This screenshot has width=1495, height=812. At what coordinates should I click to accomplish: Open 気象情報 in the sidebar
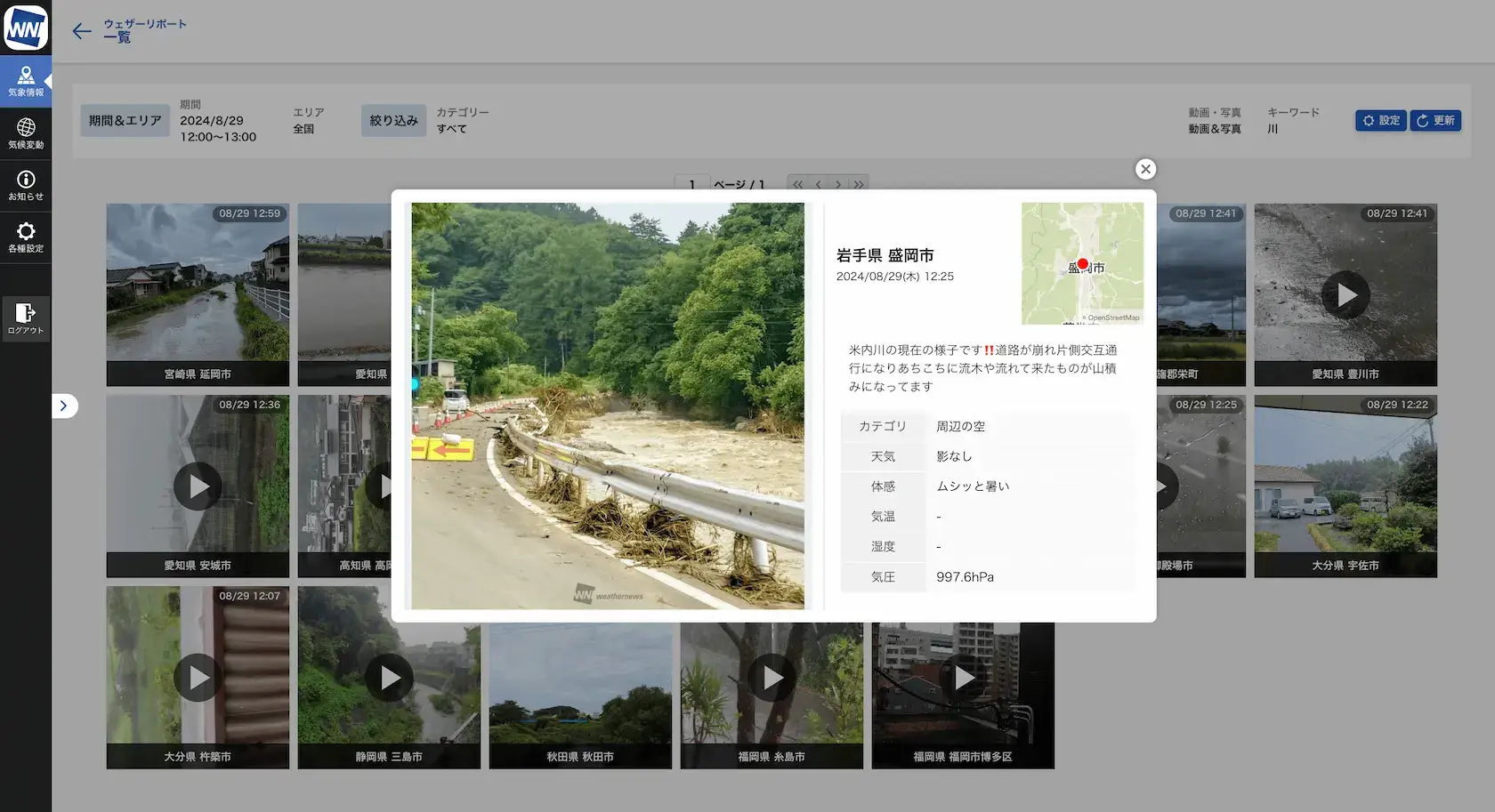point(26,82)
